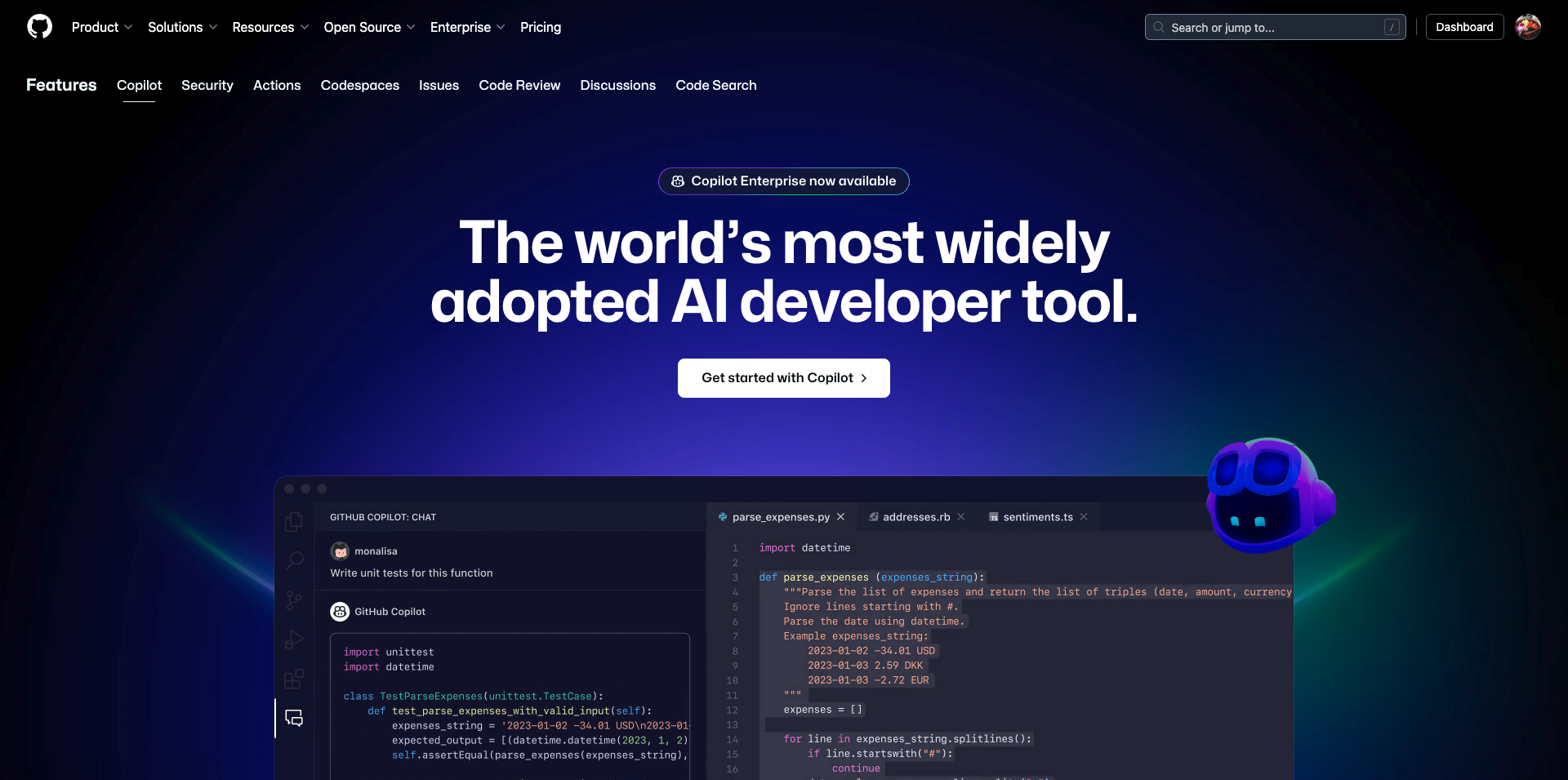Viewport: 1568px width, 780px height.
Task: Click the Ruby file icon on addresses.rb tab
Action: [x=874, y=517]
